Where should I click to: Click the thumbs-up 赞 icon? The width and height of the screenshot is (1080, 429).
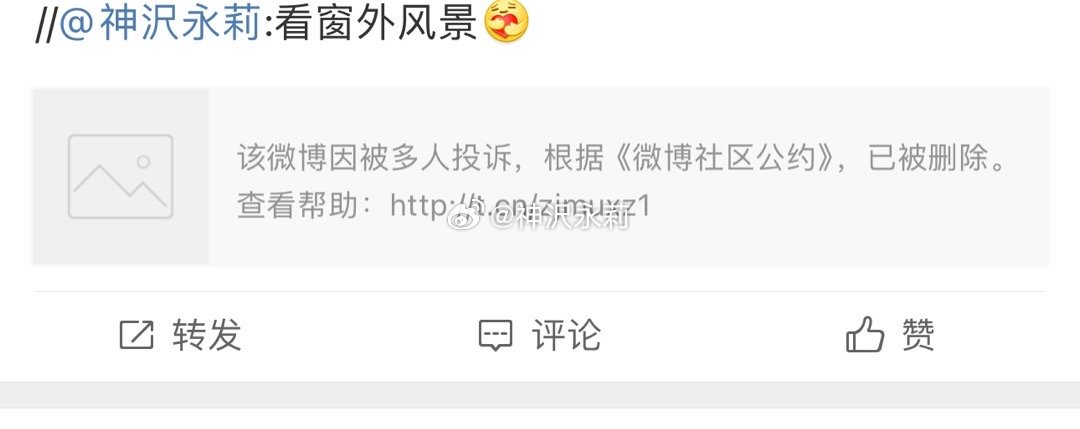pyautogui.click(x=864, y=335)
